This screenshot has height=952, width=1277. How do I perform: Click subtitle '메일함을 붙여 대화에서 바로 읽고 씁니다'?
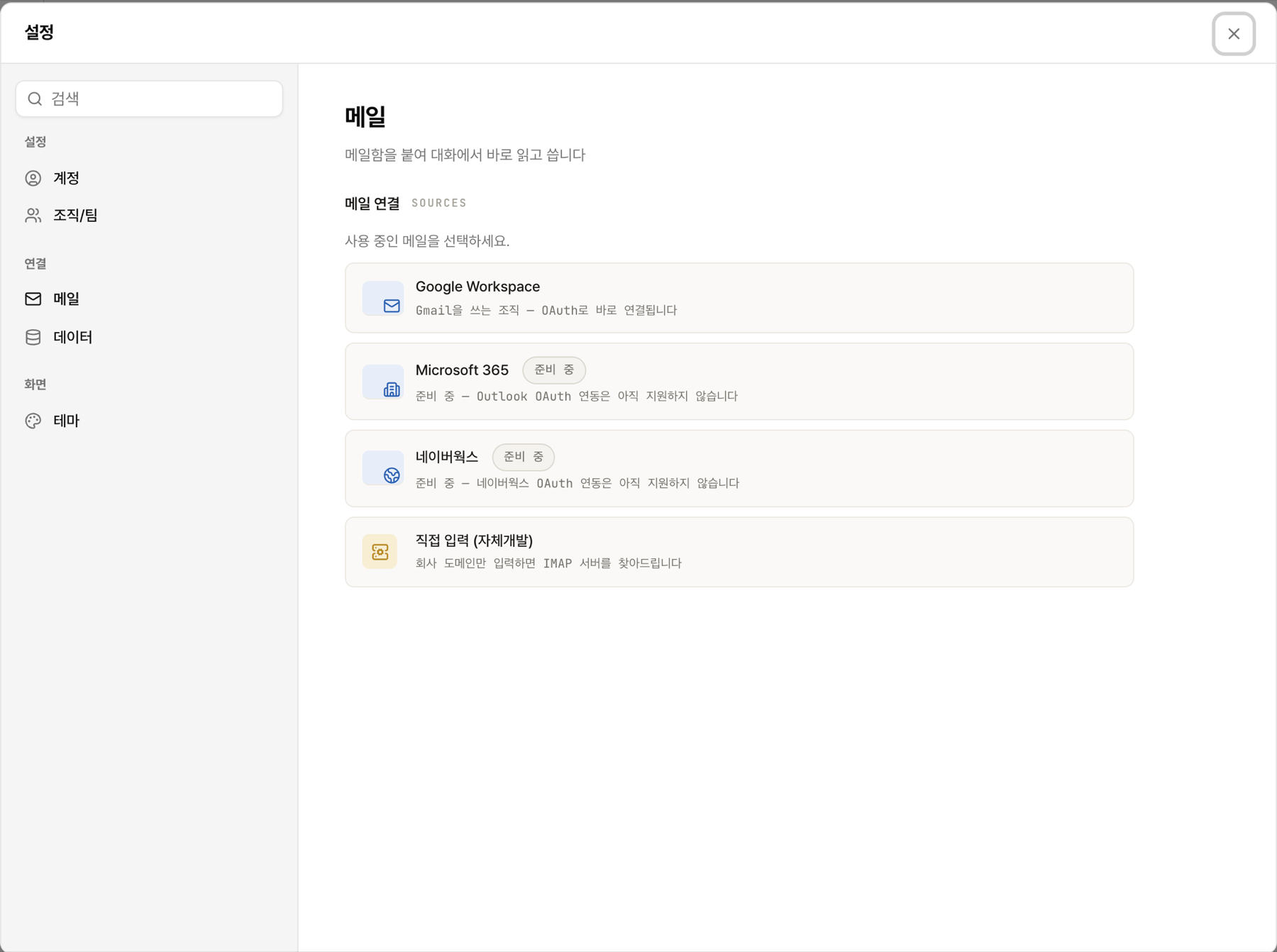tap(465, 155)
